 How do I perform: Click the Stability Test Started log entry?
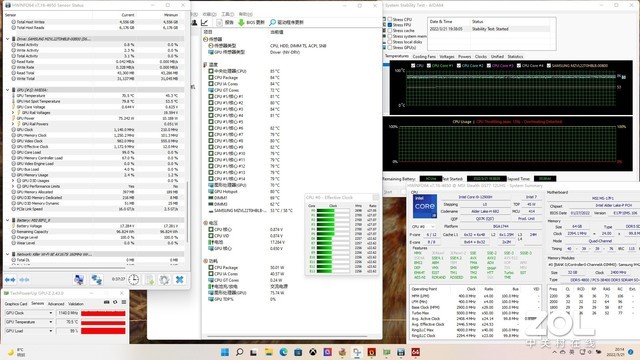(490, 29)
